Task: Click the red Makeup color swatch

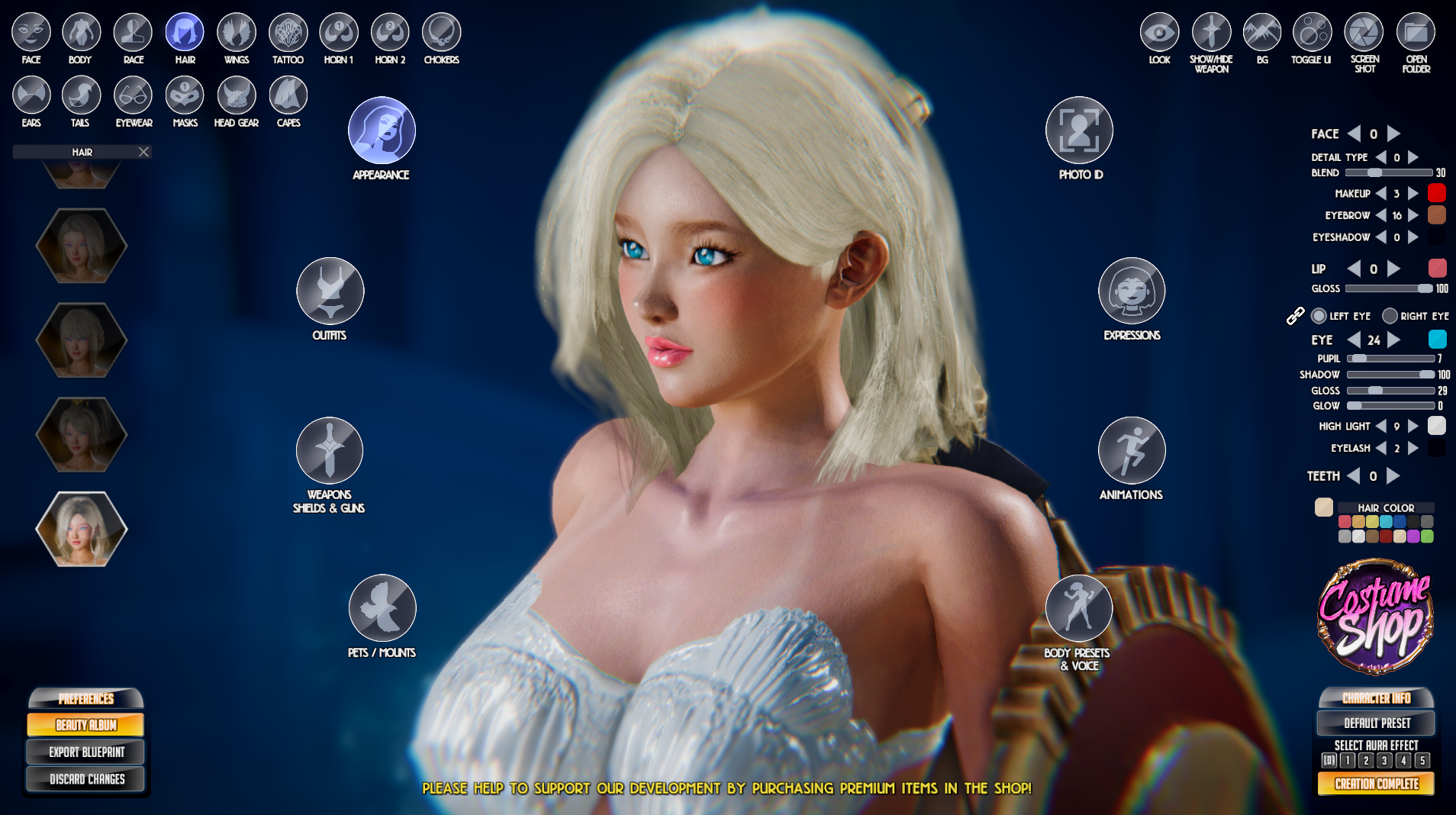Action: 1436,193
